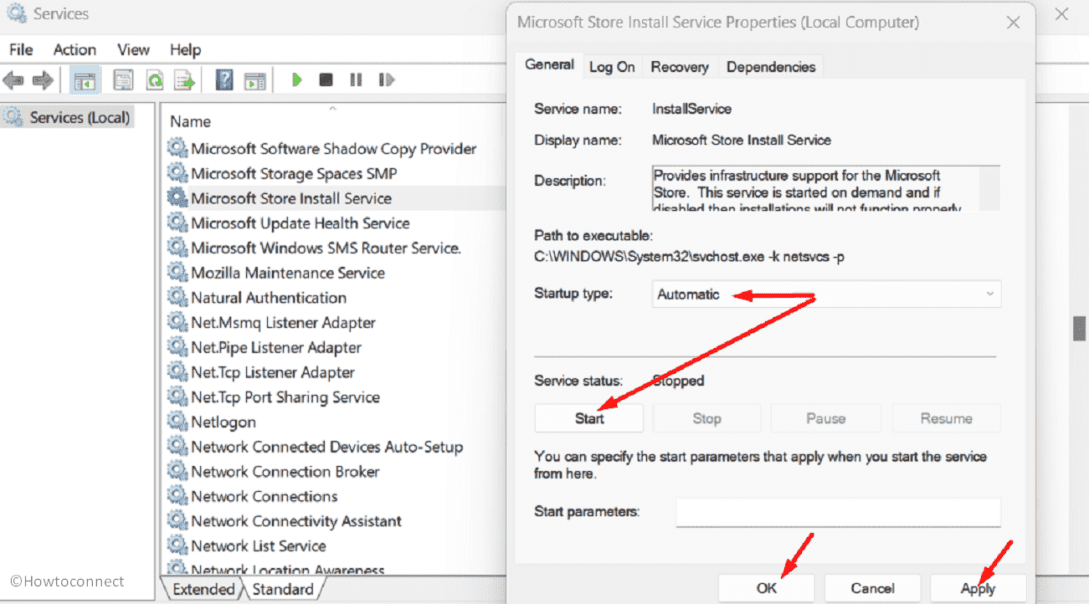Select Network Connected Devices Auto-Setup row

(327, 446)
